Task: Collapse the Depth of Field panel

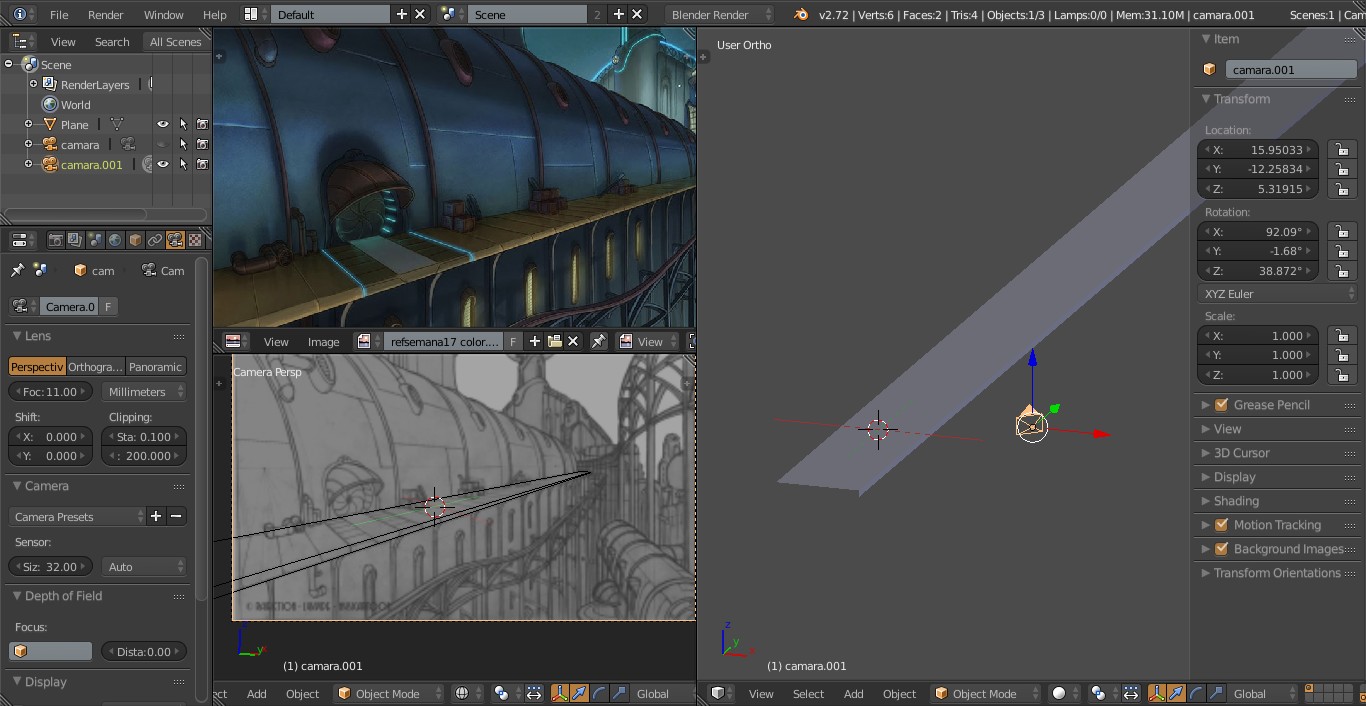Action: point(17,596)
